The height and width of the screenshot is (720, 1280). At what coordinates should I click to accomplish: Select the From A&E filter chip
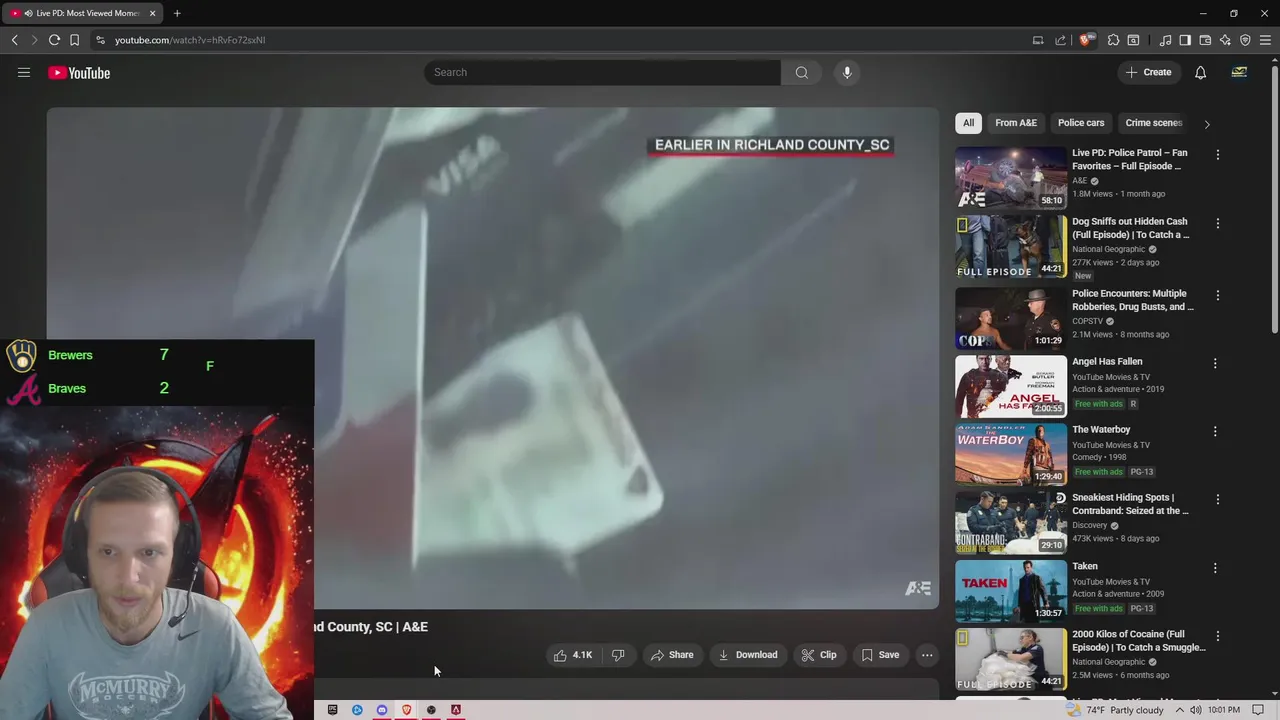[1016, 123]
